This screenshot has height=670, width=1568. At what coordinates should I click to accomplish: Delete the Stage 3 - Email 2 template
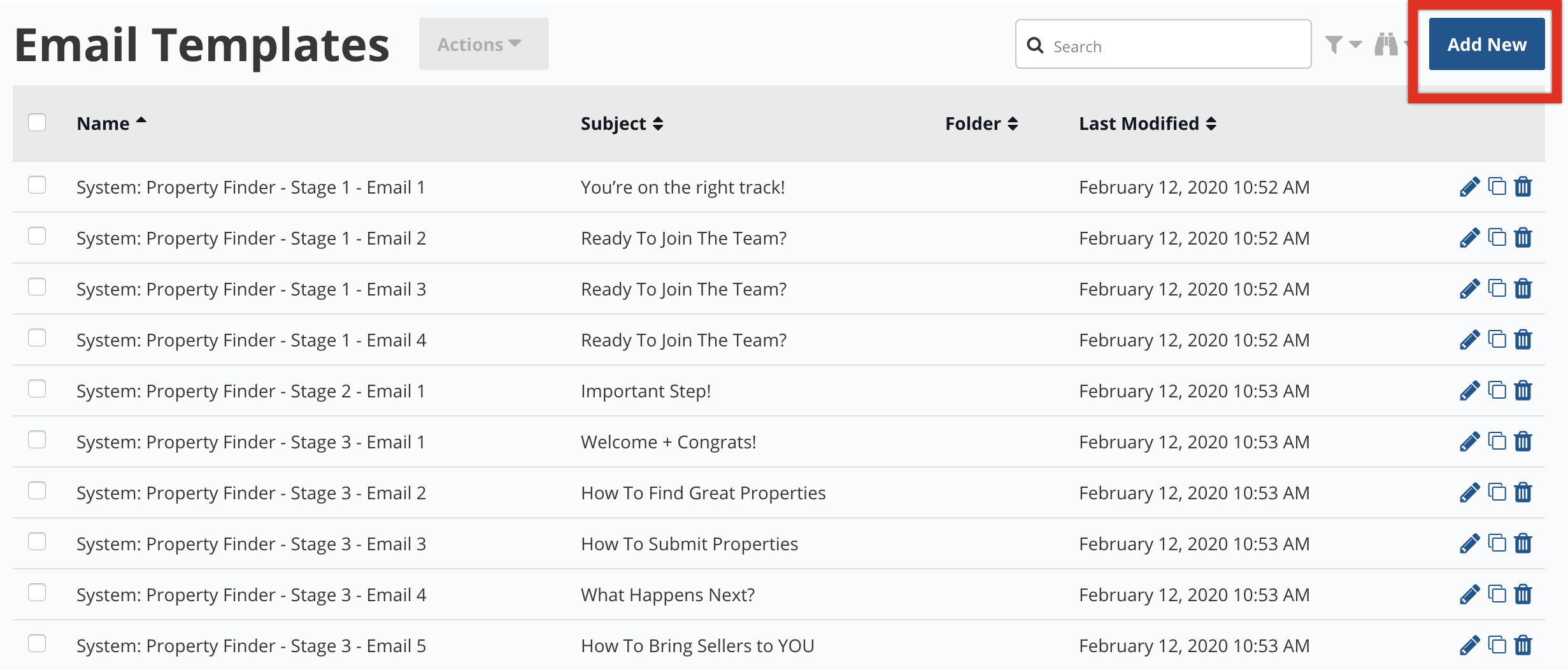coord(1523,492)
